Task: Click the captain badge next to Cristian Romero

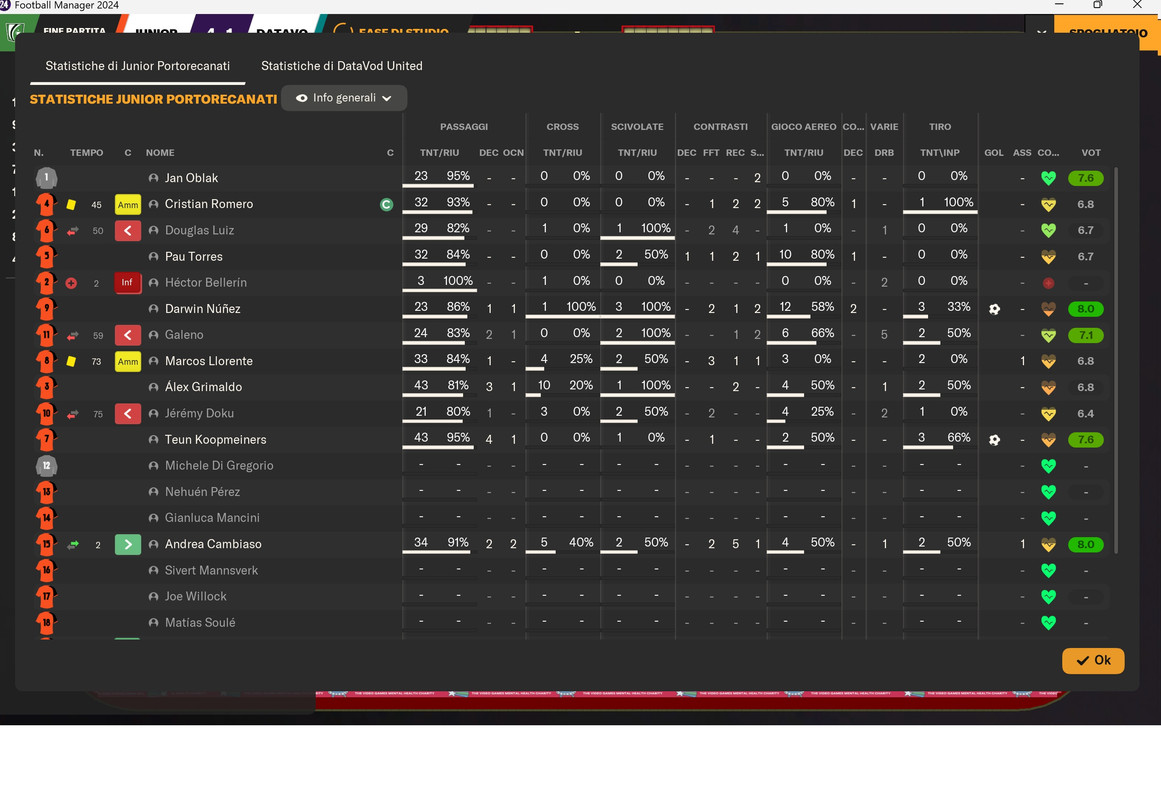Action: (387, 204)
